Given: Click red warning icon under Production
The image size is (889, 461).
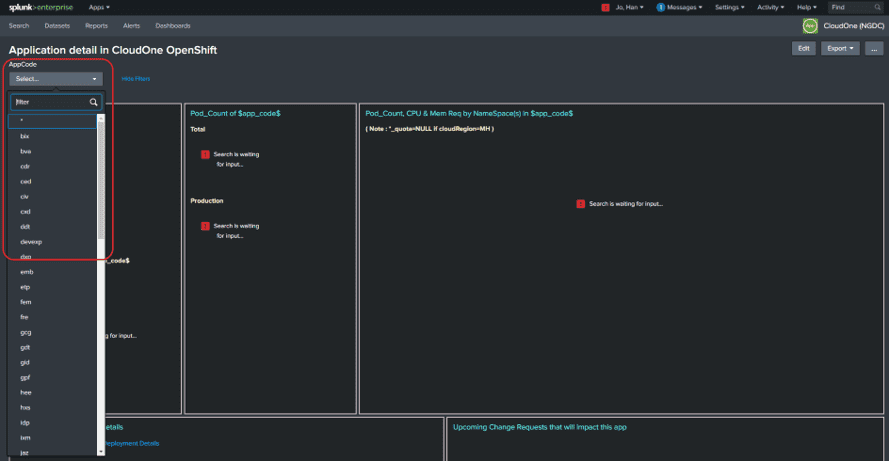Looking at the screenshot, I should (205, 226).
